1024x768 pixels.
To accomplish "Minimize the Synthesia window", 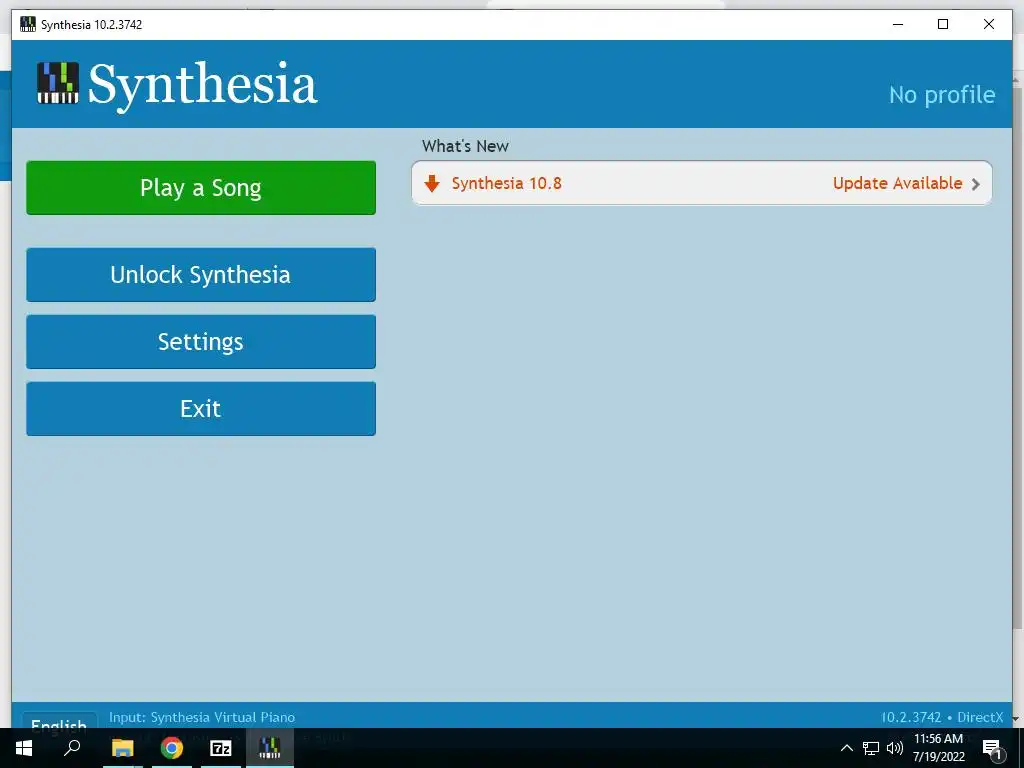I will (x=898, y=24).
